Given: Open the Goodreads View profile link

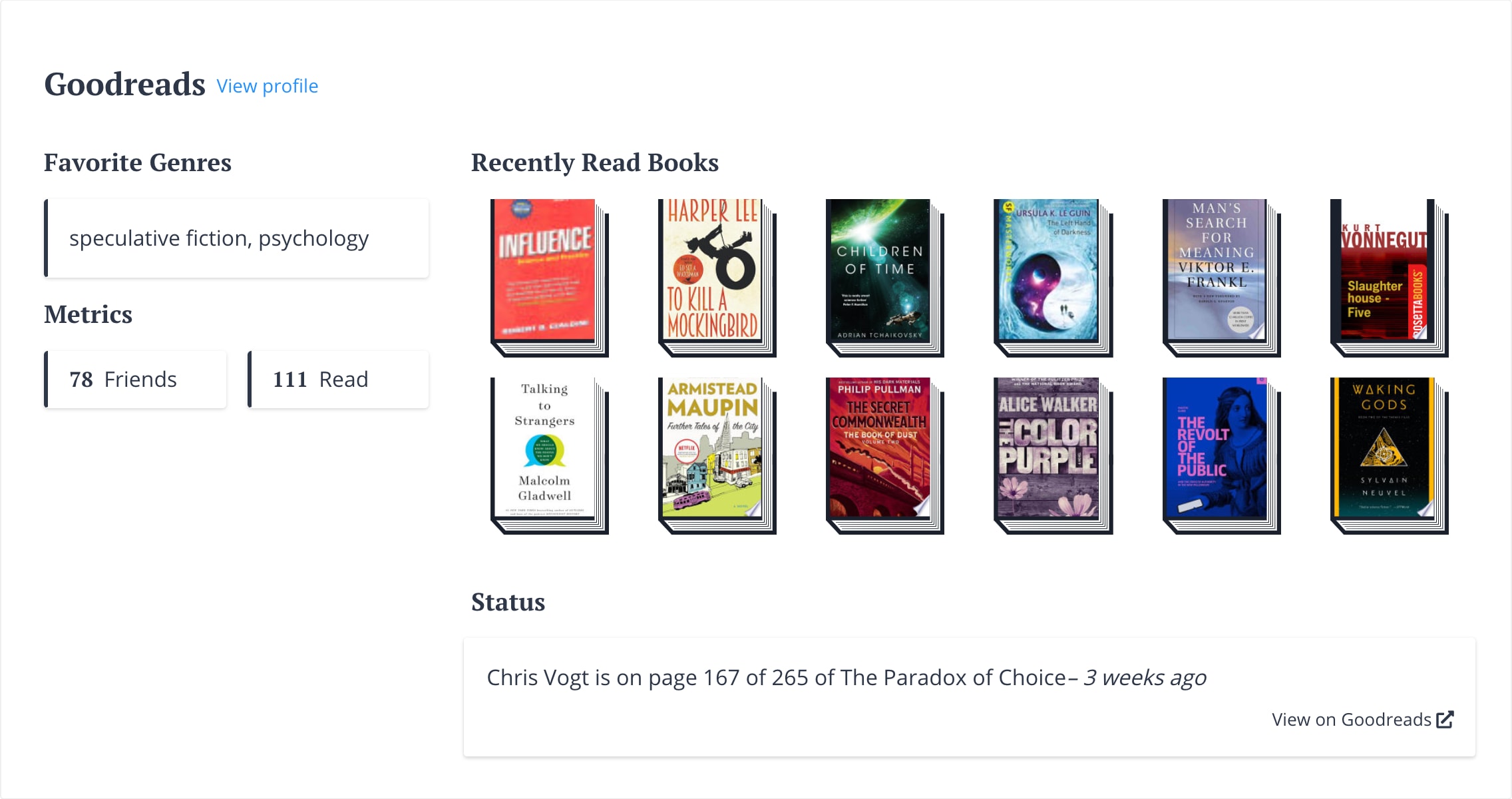Looking at the screenshot, I should [267, 86].
